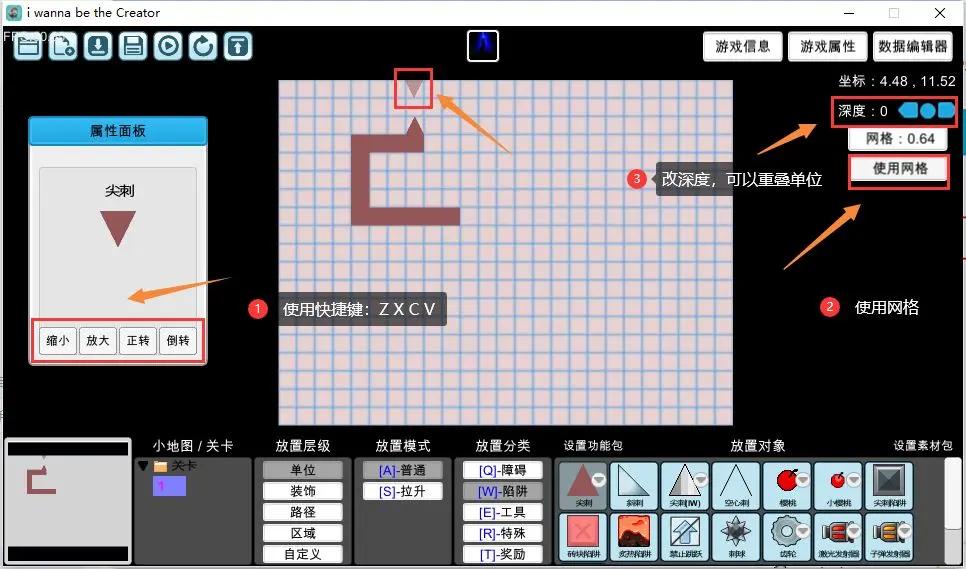Select level 1 in the 关卡 tree
This screenshot has width=966, height=569.
click(169, 486)
